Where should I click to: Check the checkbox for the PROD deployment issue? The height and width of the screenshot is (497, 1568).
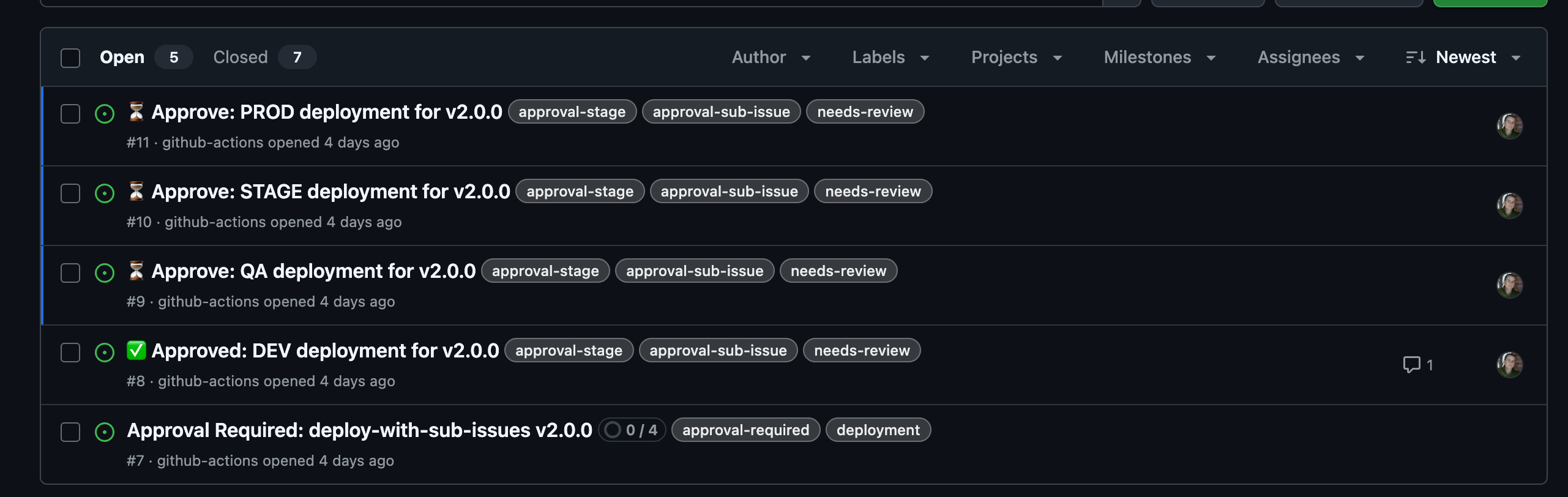[x=70, y=113]
